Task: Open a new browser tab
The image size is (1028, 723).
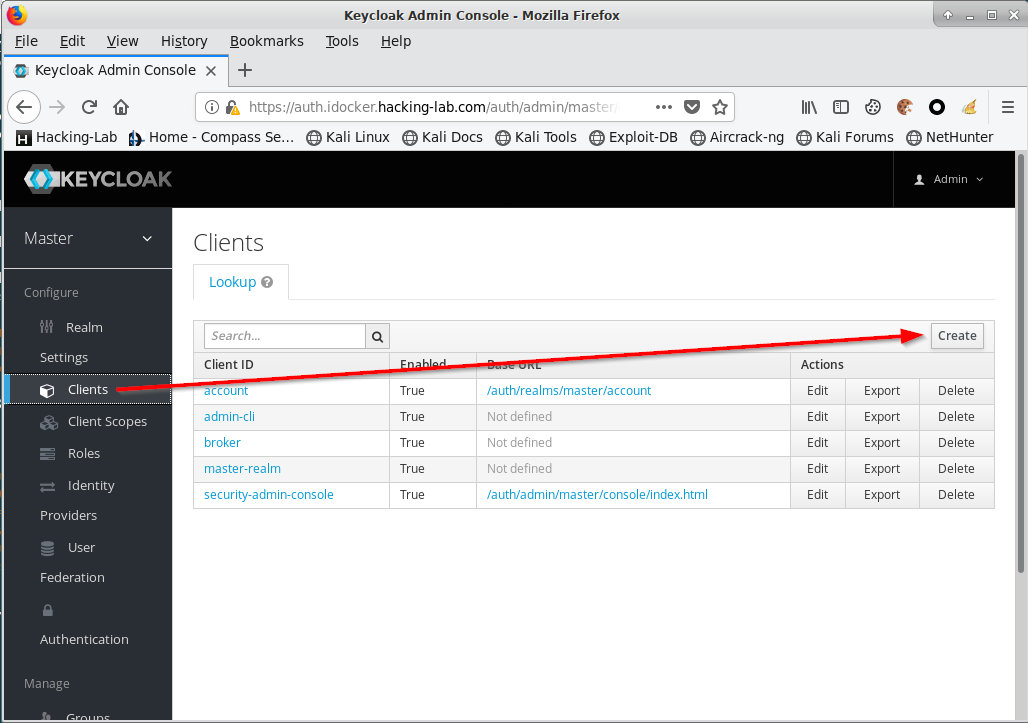Action: click(245, 70)
